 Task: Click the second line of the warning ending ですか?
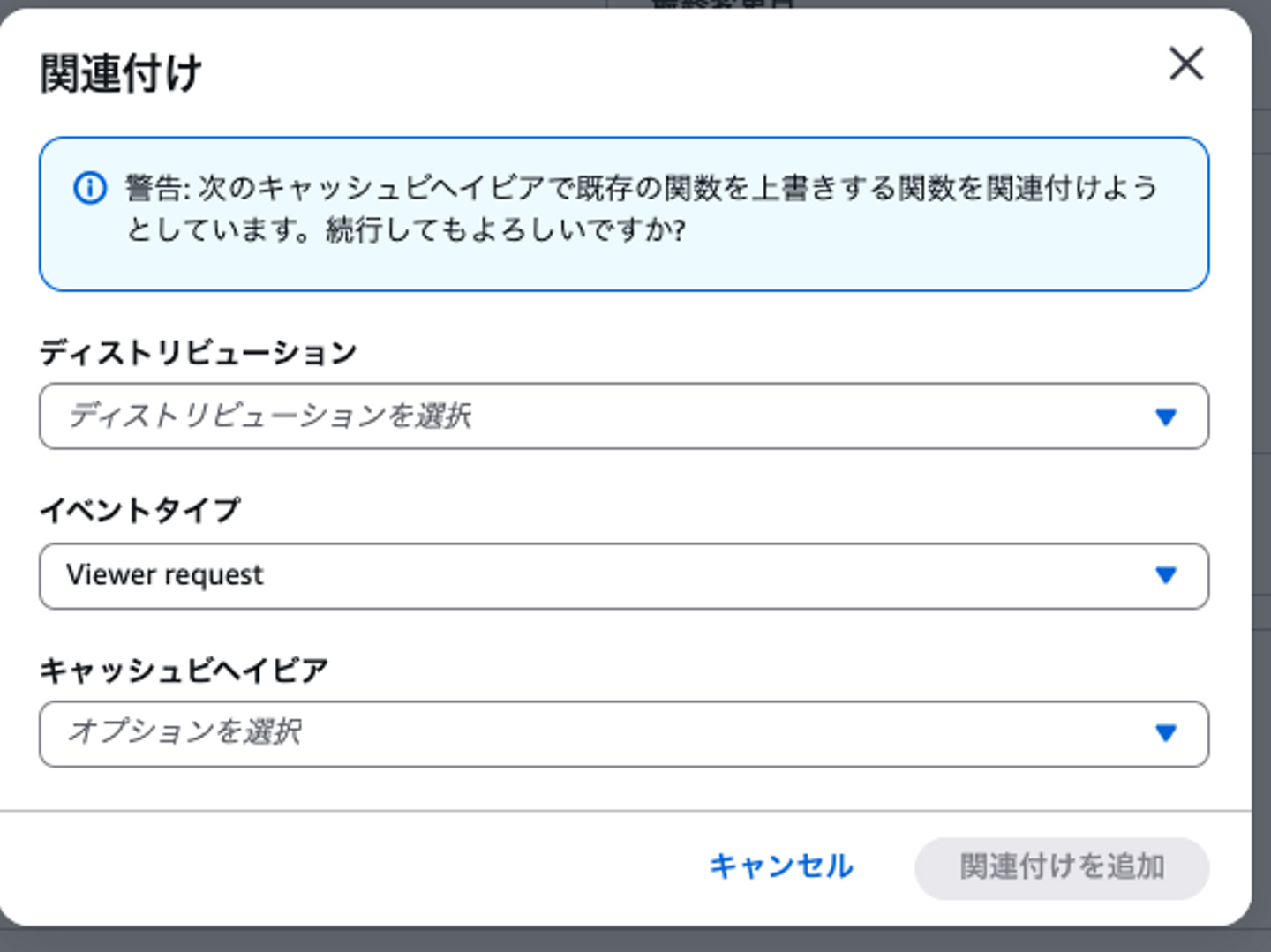[x=406, y=230]
